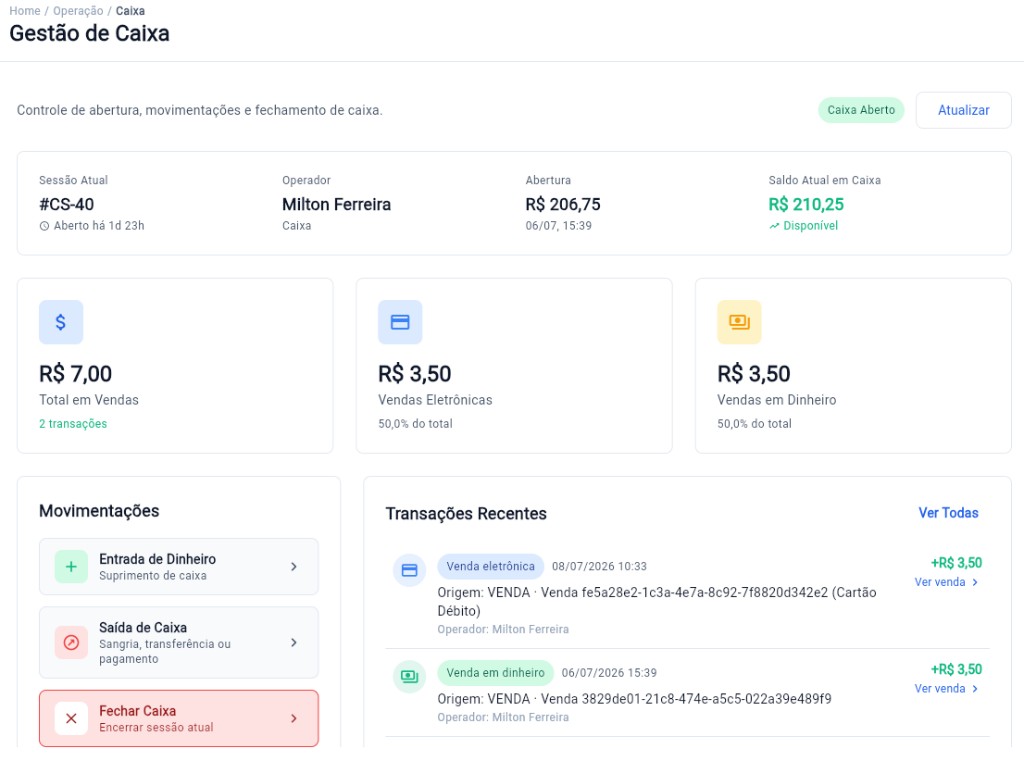The height and width of the screenshot is (761, 1024).
Task: Click the credit card Vendas Eletrônicas icon
Action: (x=400, y=322)
